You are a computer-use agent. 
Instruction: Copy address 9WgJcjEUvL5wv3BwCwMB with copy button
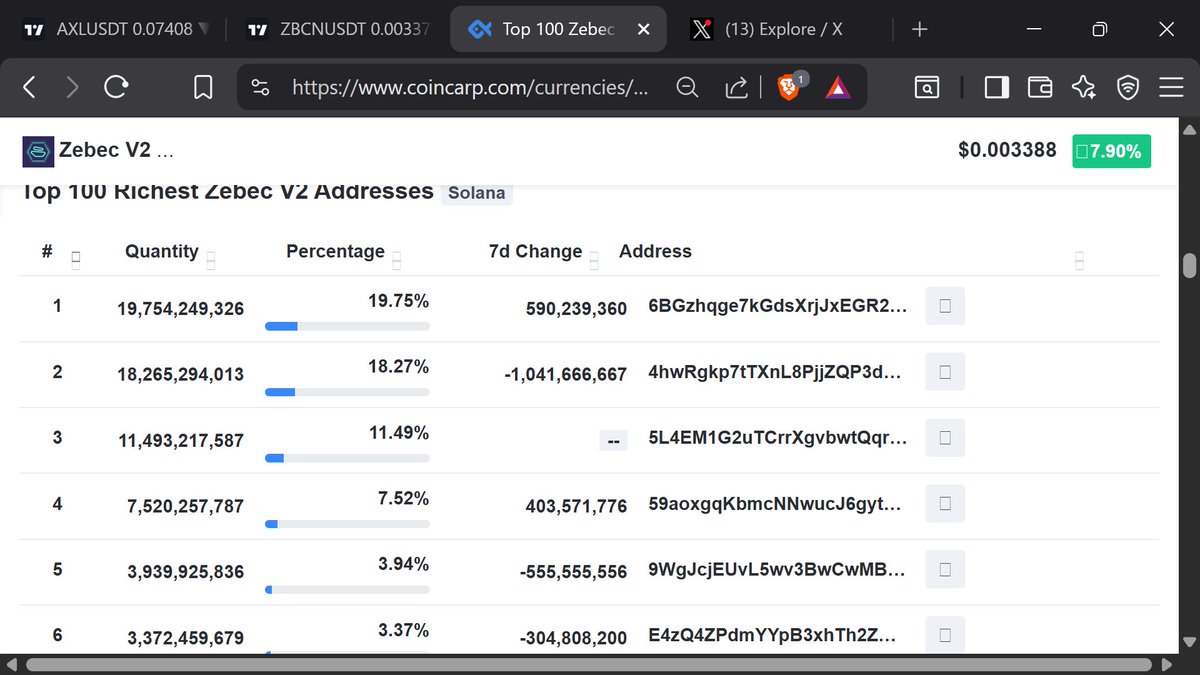click(945, 570)
